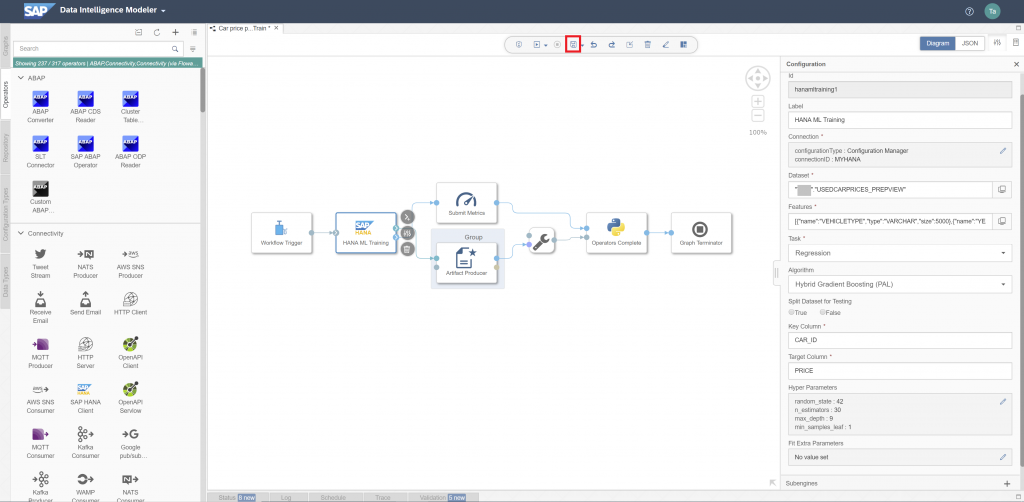Toggle the operator list view icon
1024x502 pixels.
(194, 32)
